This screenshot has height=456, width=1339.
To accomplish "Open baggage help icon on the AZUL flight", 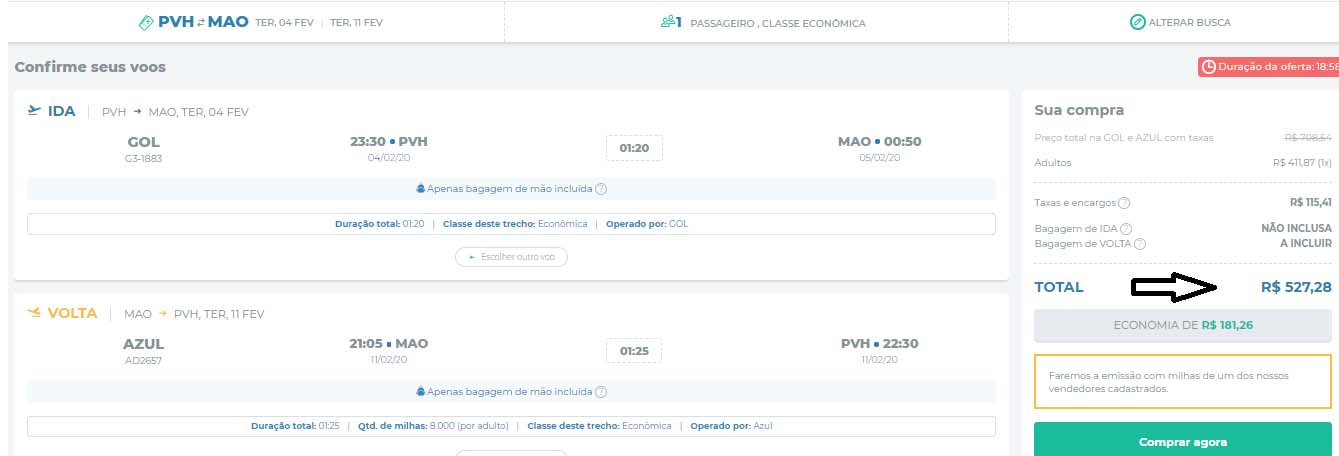I will (x=601, y=391).
